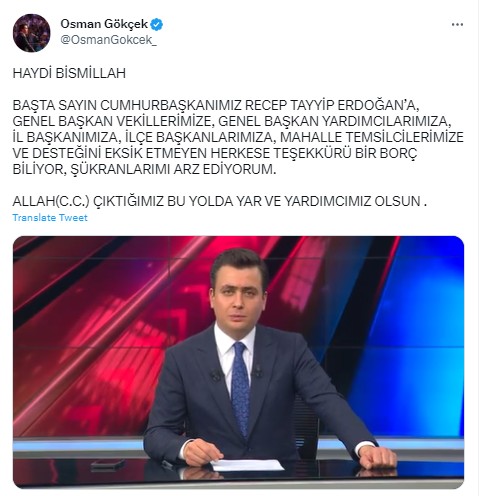Open Osman Gökçek's profile avatar
The image size is (480, 496).
coord(32,33)
